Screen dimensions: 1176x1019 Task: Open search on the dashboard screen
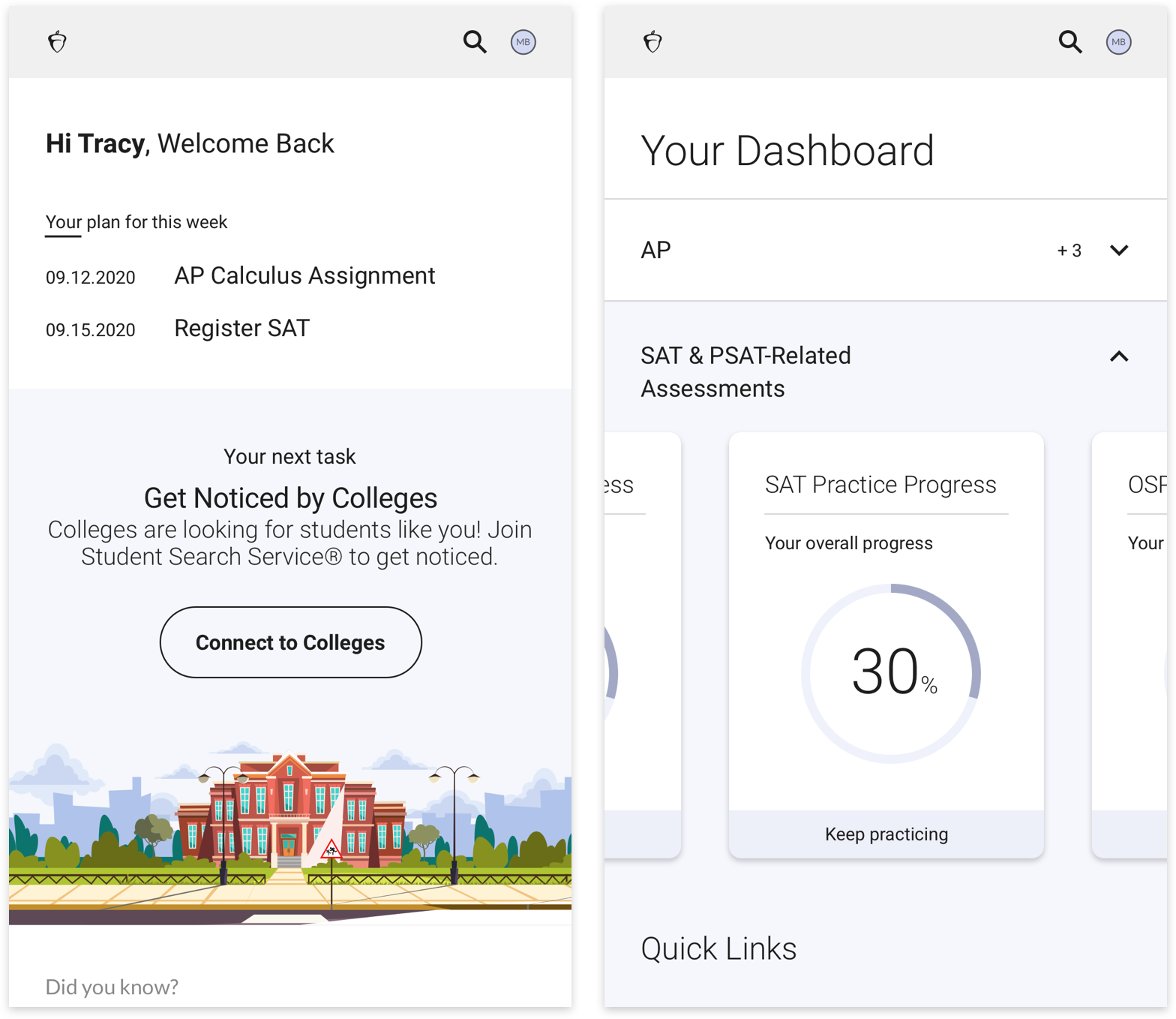[1070, 42]
